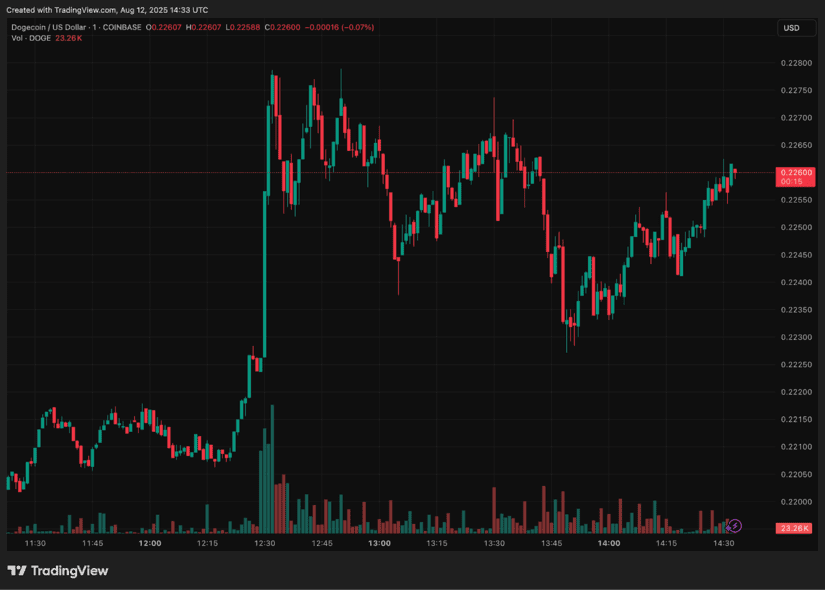The height and width of the screenshot is (590, 825).
Task: Click the 12:45 time axis label
Action: (x=322, y=543)
